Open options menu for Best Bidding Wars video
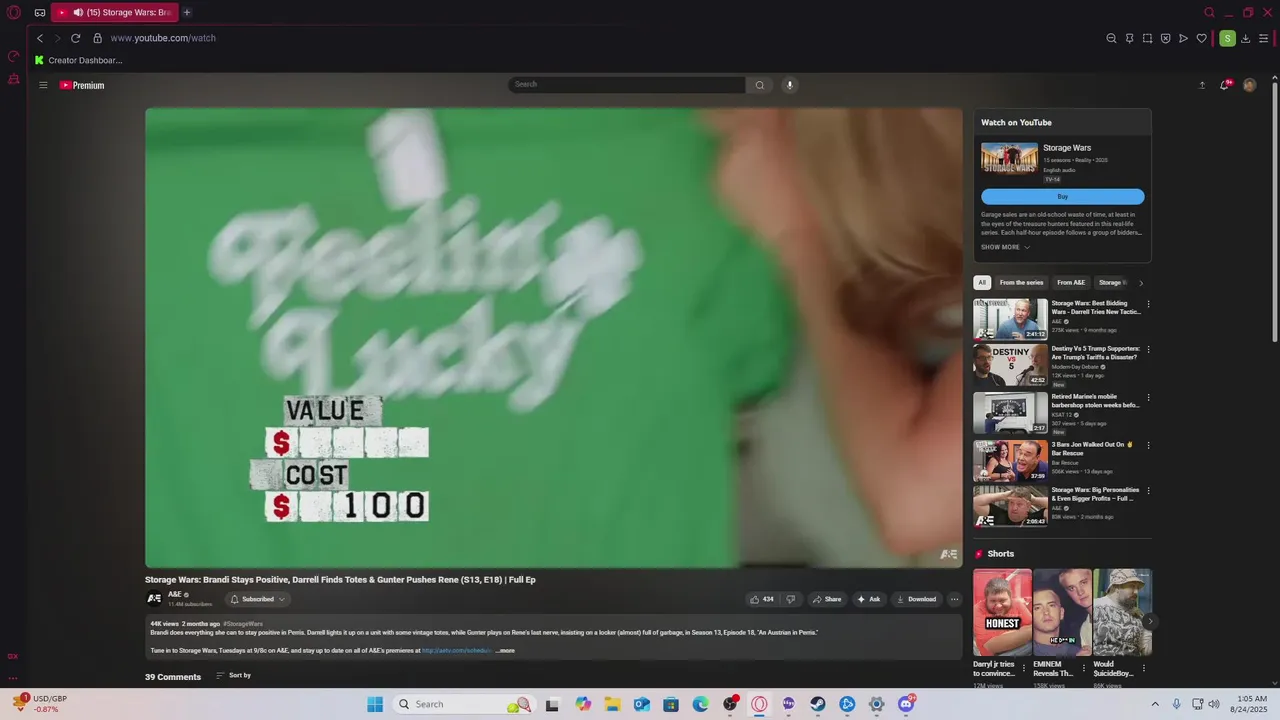 pos(1148,304)
